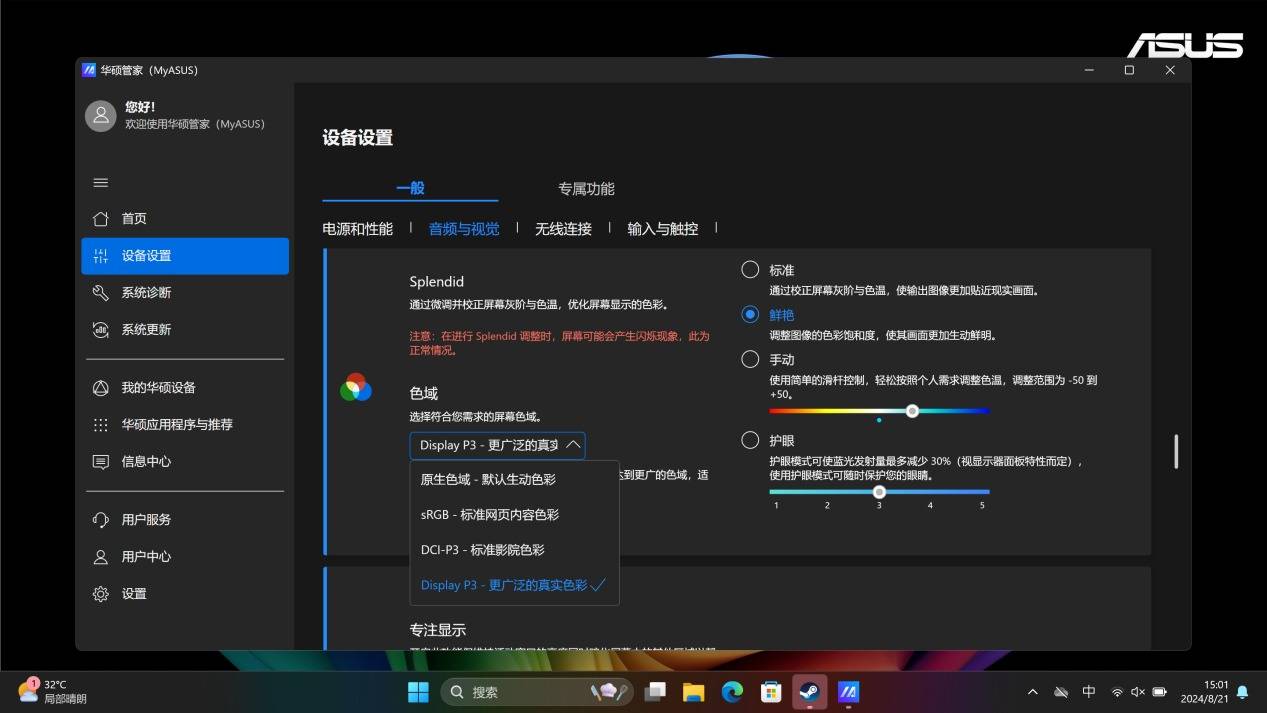Choose sRGB - 标准网页内容色彩 option

point(490,515)
